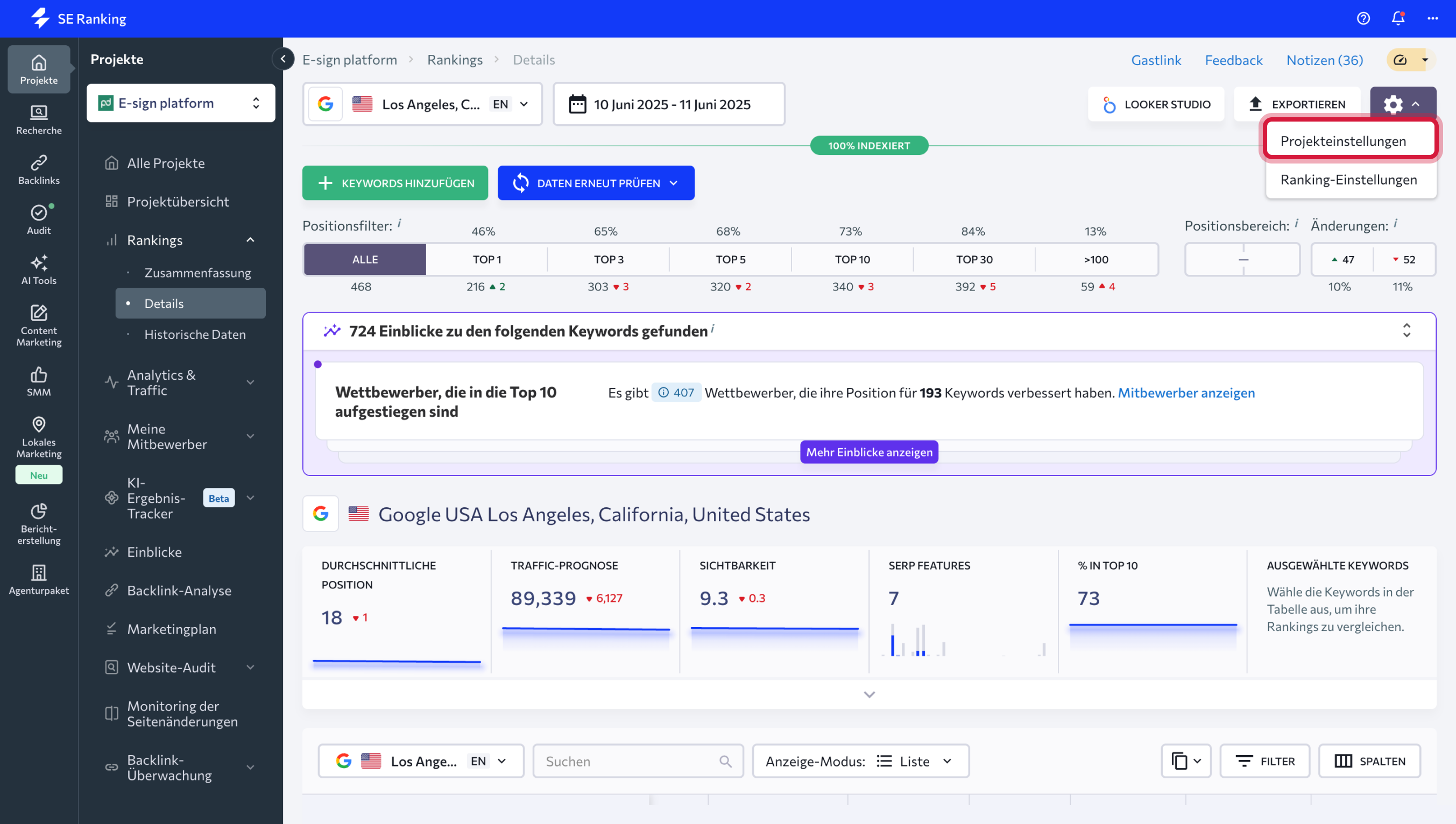Open Alle Projekte in sidebar
Screen dimensions: 1456x824
click(x=166, y=163)
